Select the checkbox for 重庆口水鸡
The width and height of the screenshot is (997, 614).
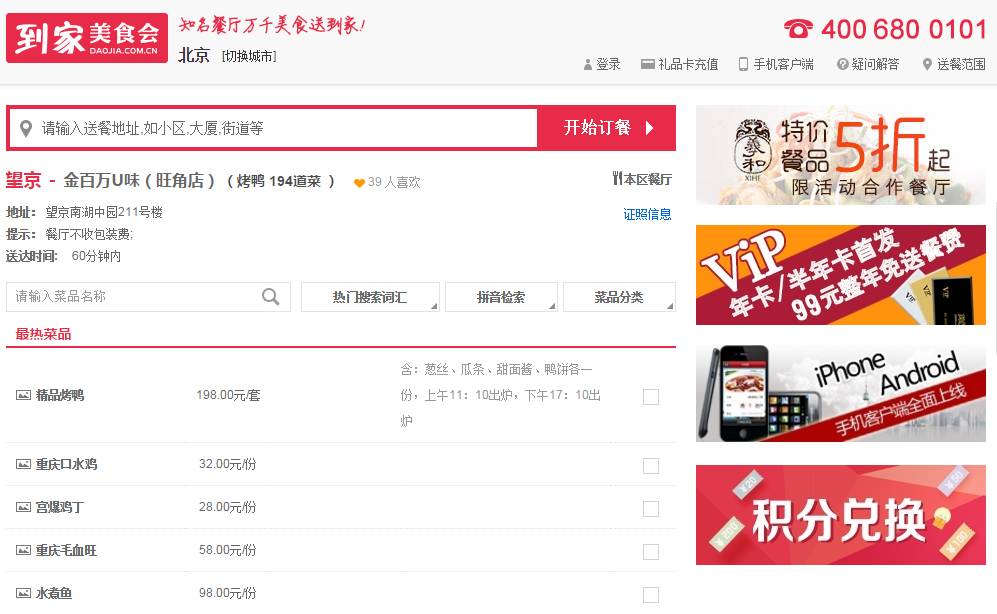(651, 465)
